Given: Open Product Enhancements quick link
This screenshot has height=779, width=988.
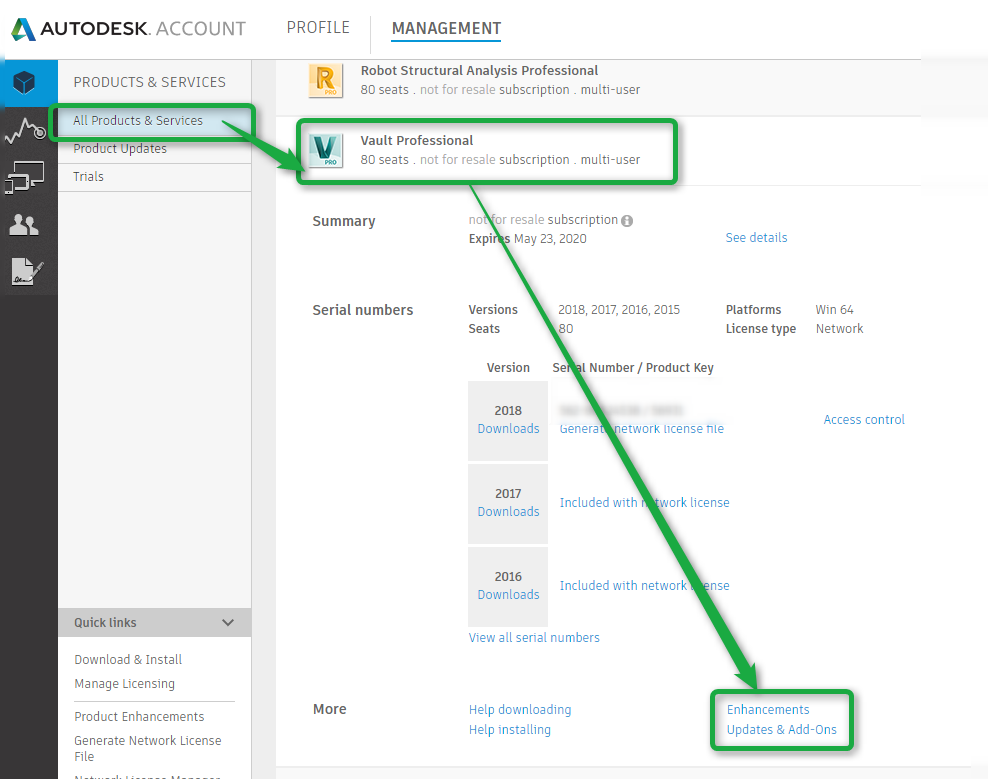Looking at the screenshot, I should pos(139,717).
